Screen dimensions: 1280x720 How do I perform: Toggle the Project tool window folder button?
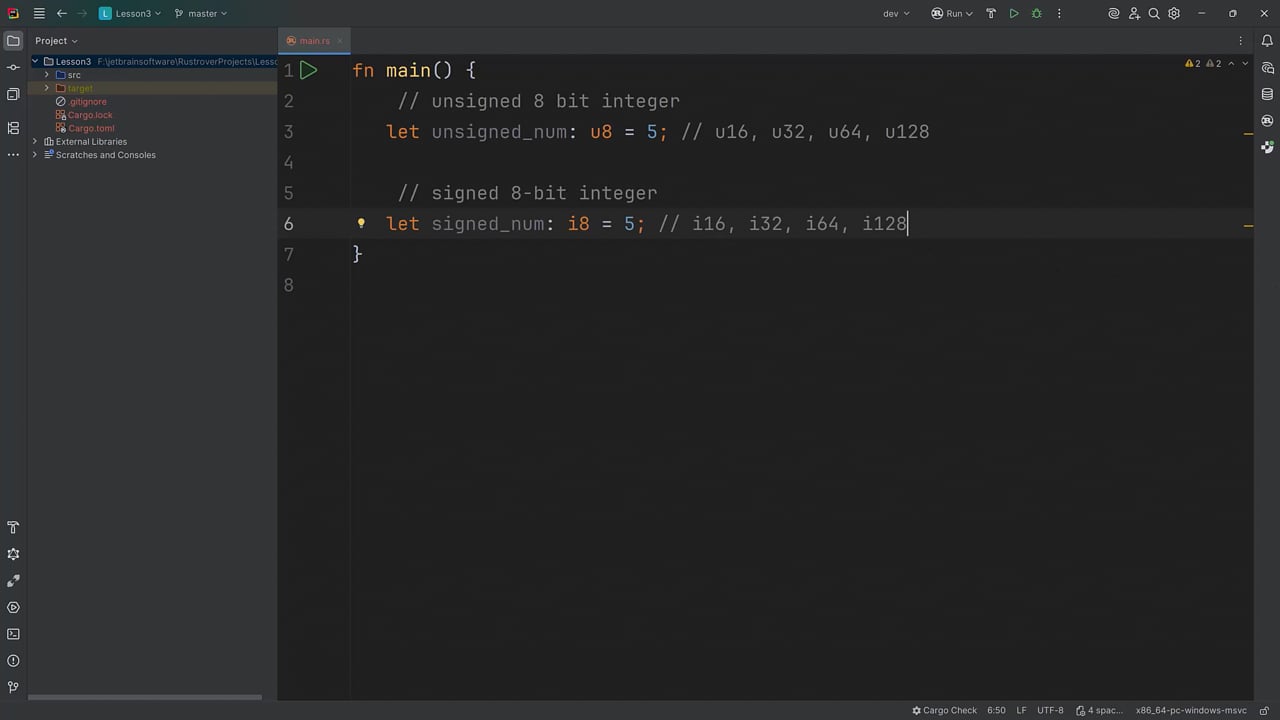[x=13, y=41]
